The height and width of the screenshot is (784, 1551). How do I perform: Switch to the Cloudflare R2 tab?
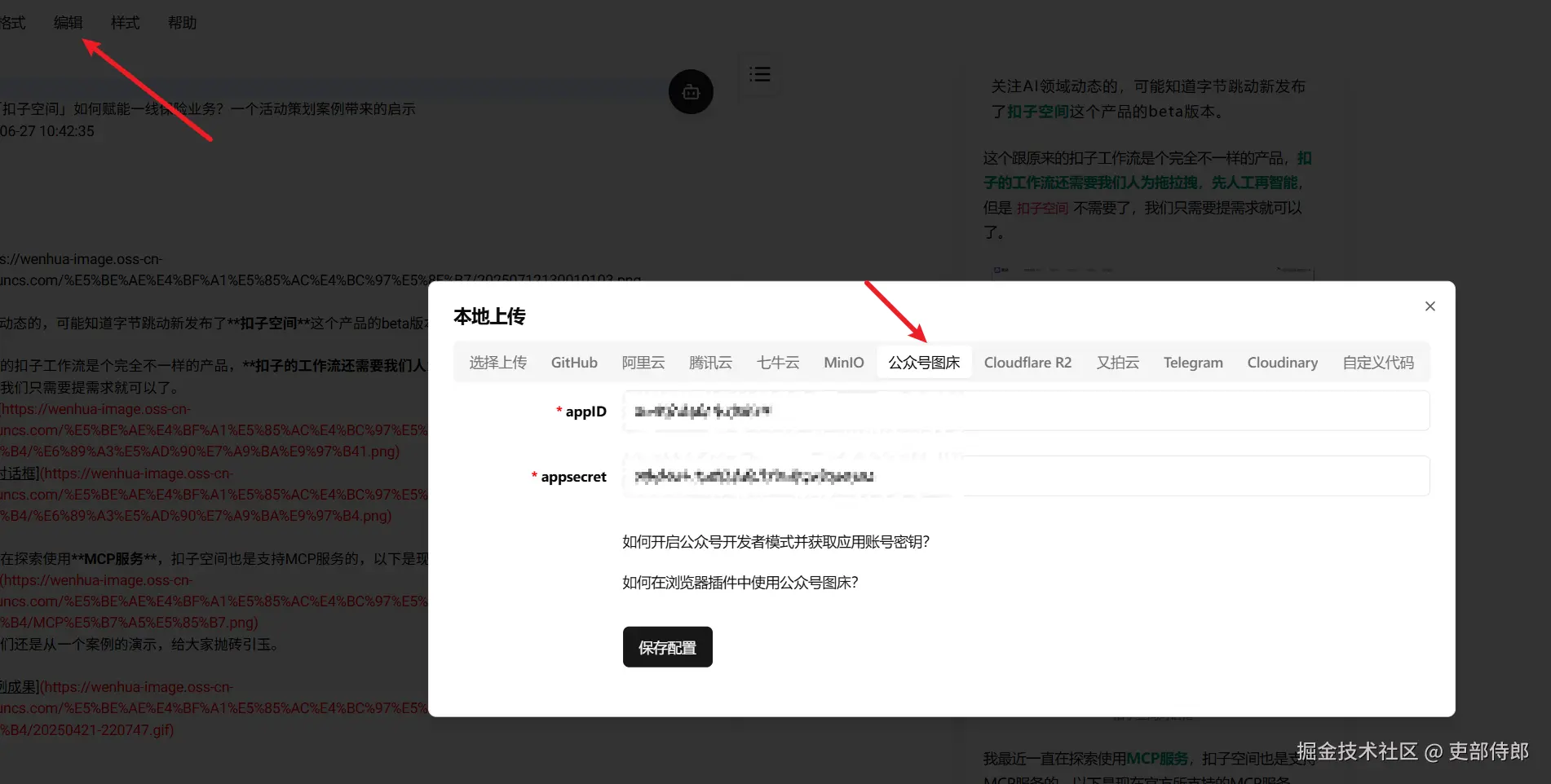pos(1028,362)
